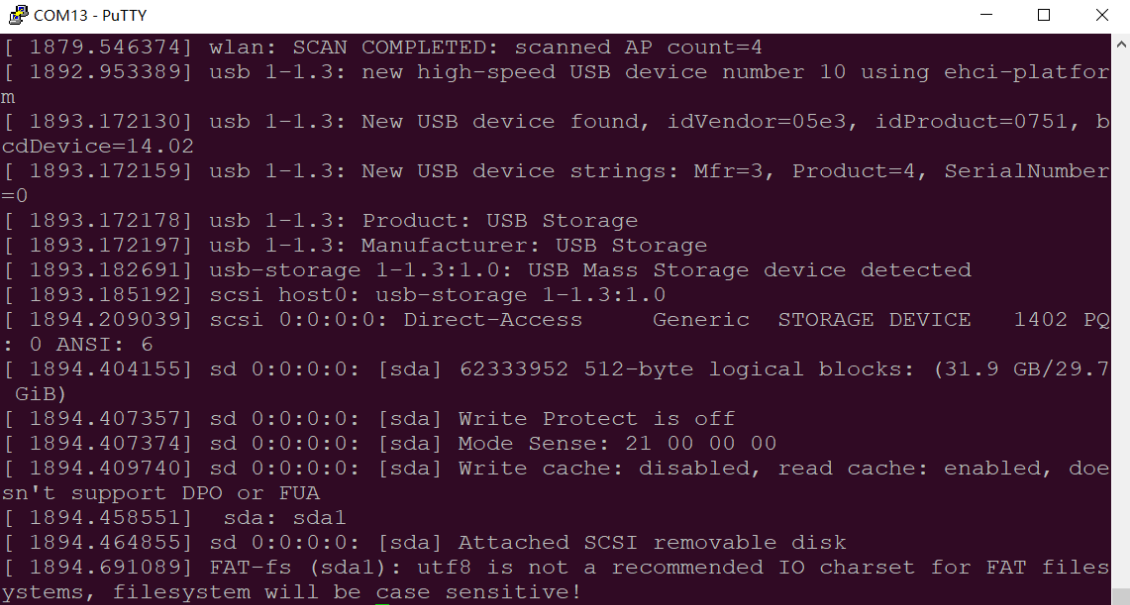Minimize the COM13 PuTTY window

pos(987,15)
